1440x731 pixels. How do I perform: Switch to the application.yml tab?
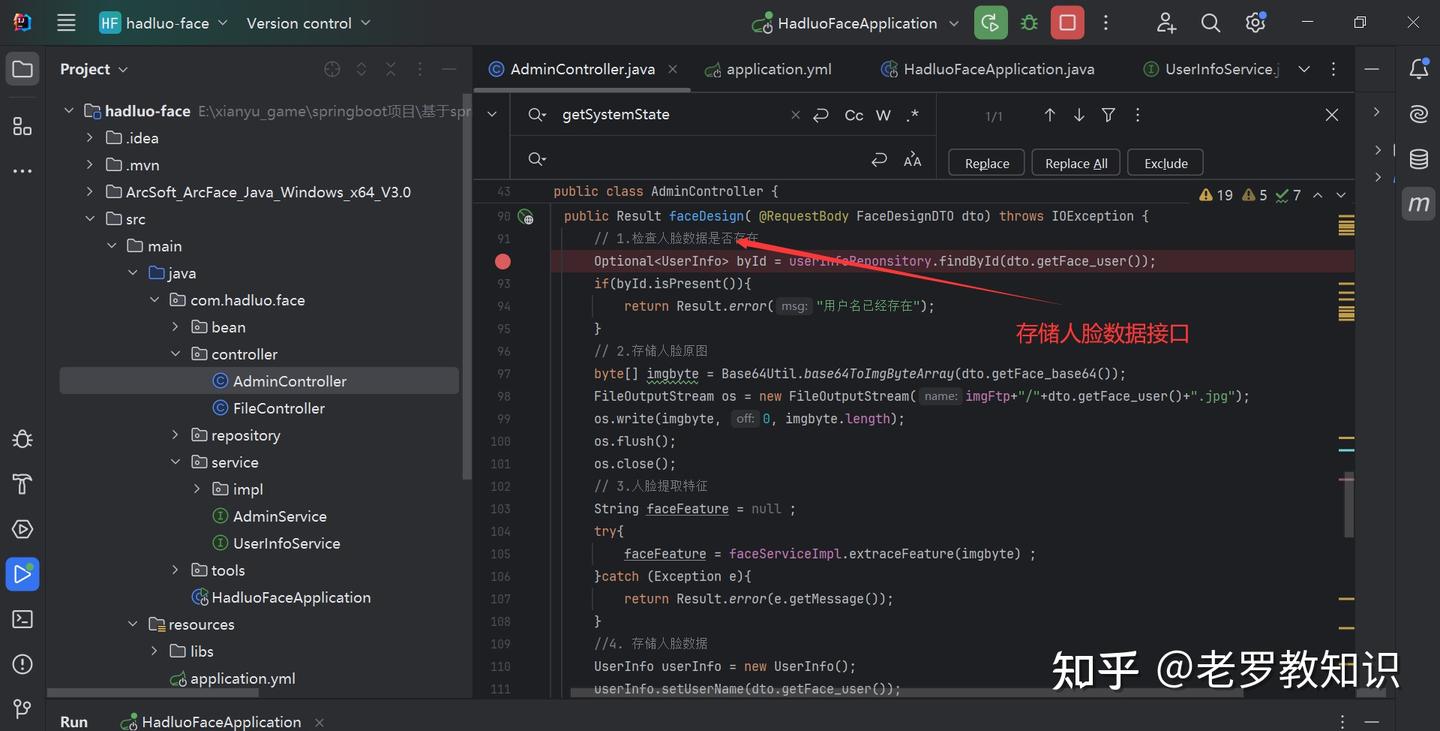tap(778, 69)
